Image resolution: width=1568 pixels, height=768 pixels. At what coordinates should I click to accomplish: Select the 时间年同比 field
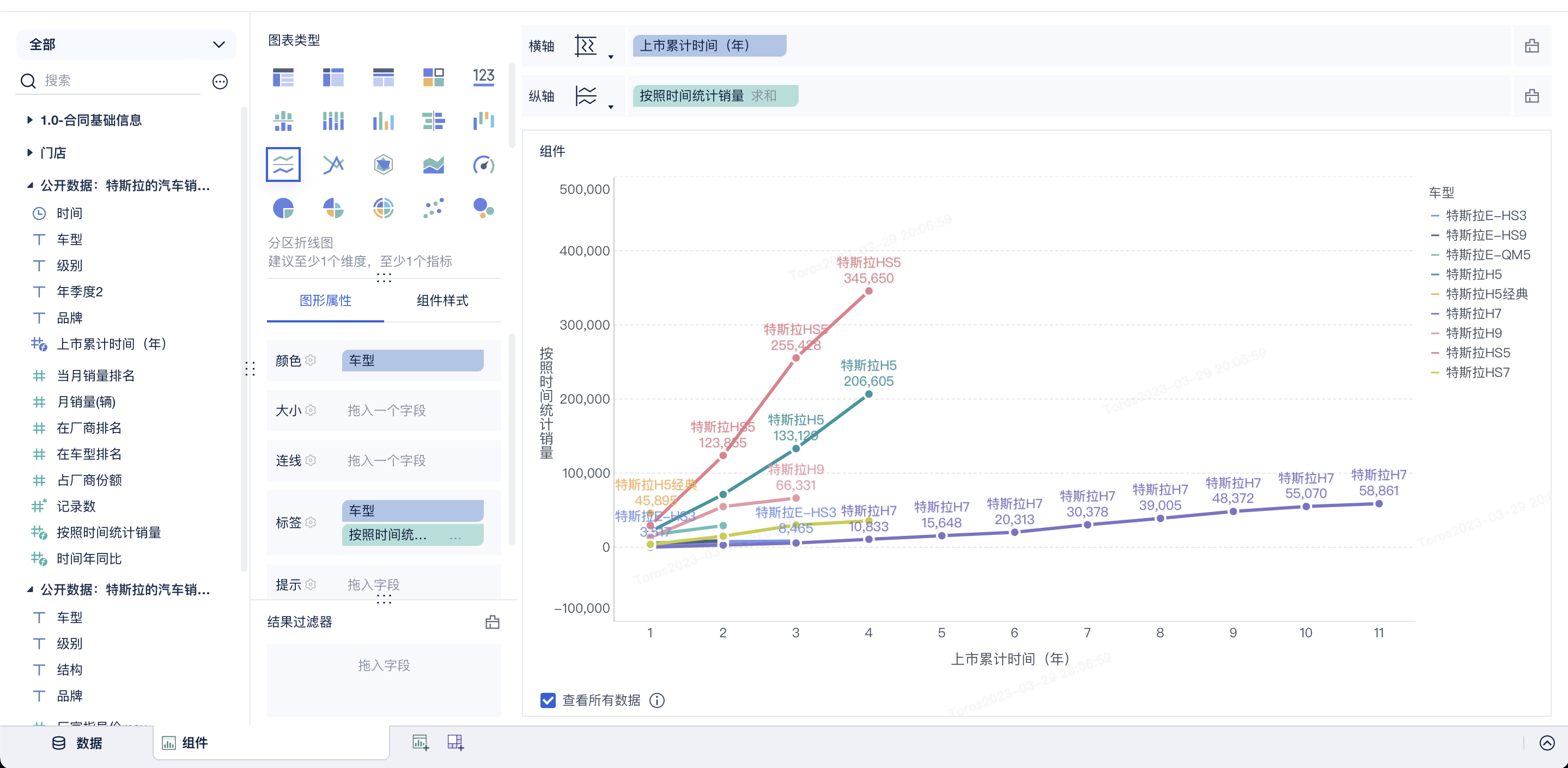tap(89, 559)
